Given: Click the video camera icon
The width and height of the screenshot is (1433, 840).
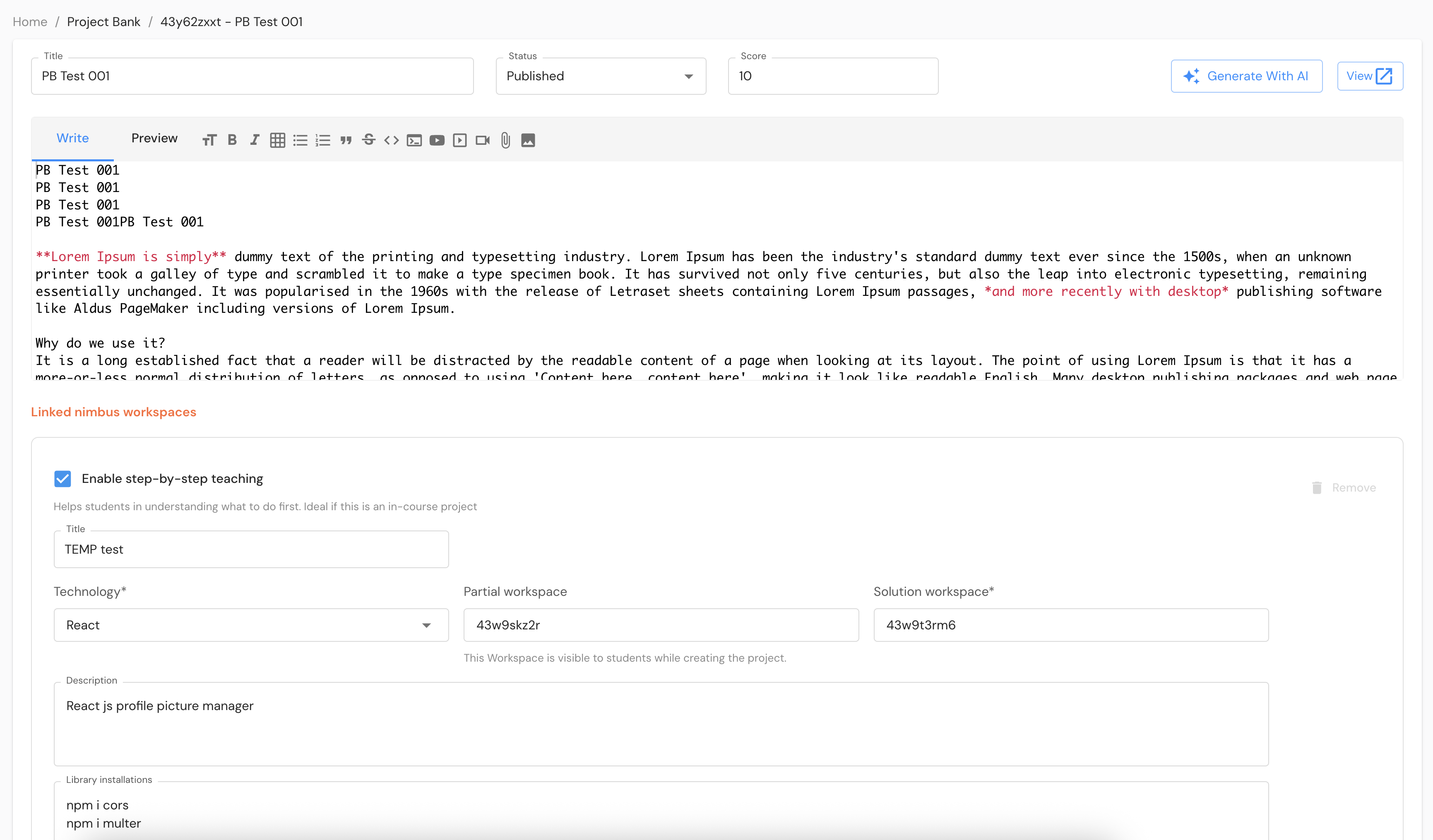Looking at the screenshot, I should 482,140.
